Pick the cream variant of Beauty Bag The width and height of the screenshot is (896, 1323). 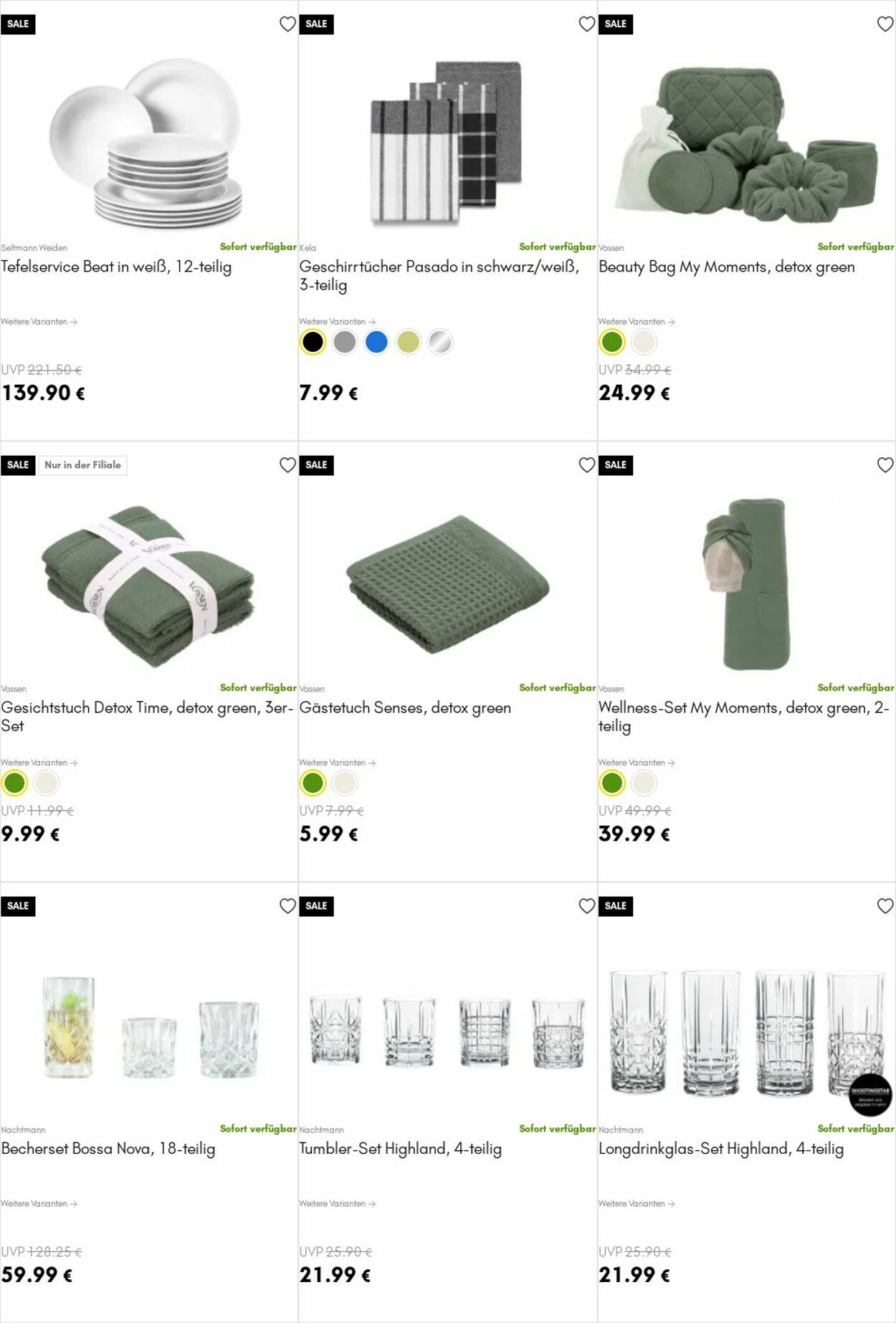pyautogui.click(x=644, y=343)
